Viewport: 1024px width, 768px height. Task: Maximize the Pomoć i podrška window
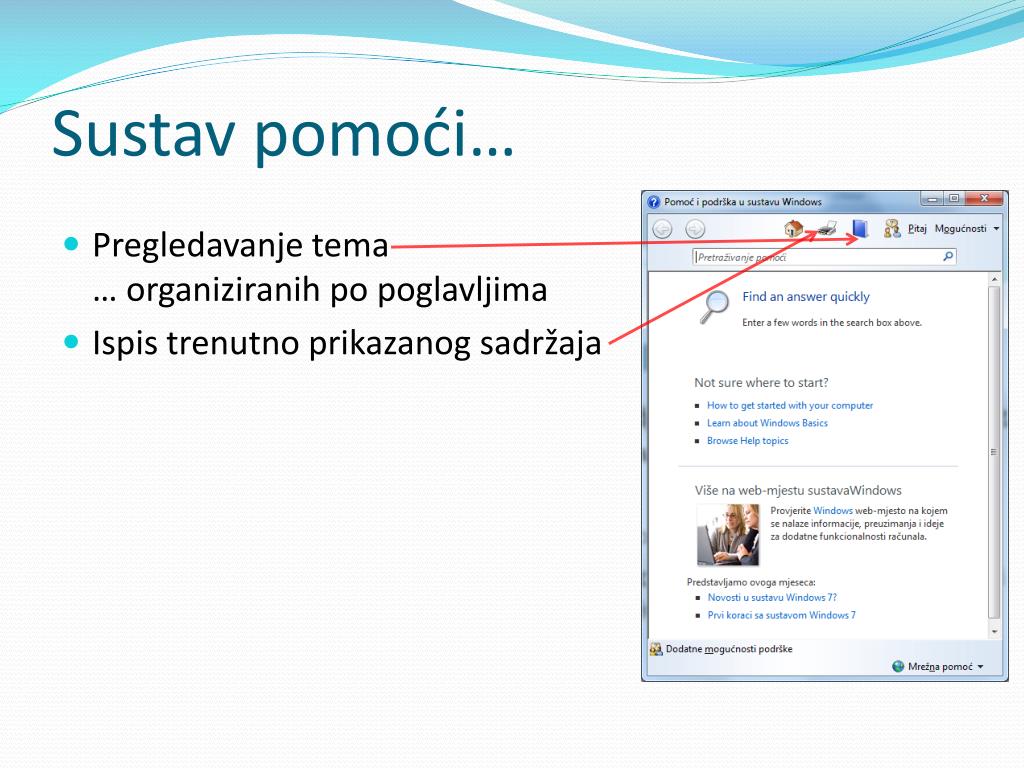[x=953, y=199]
